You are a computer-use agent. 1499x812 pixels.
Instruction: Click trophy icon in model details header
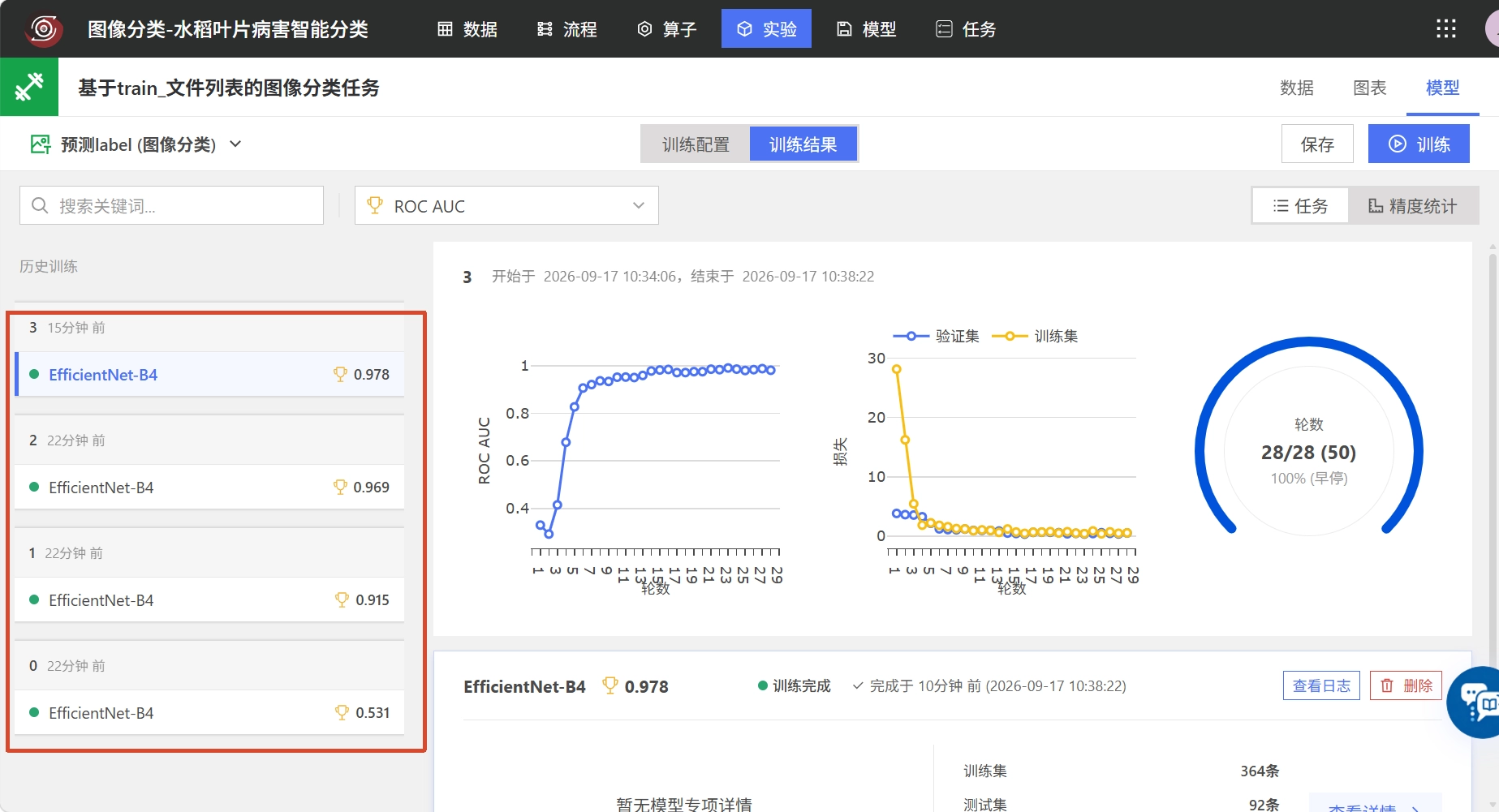coord(610,686)
